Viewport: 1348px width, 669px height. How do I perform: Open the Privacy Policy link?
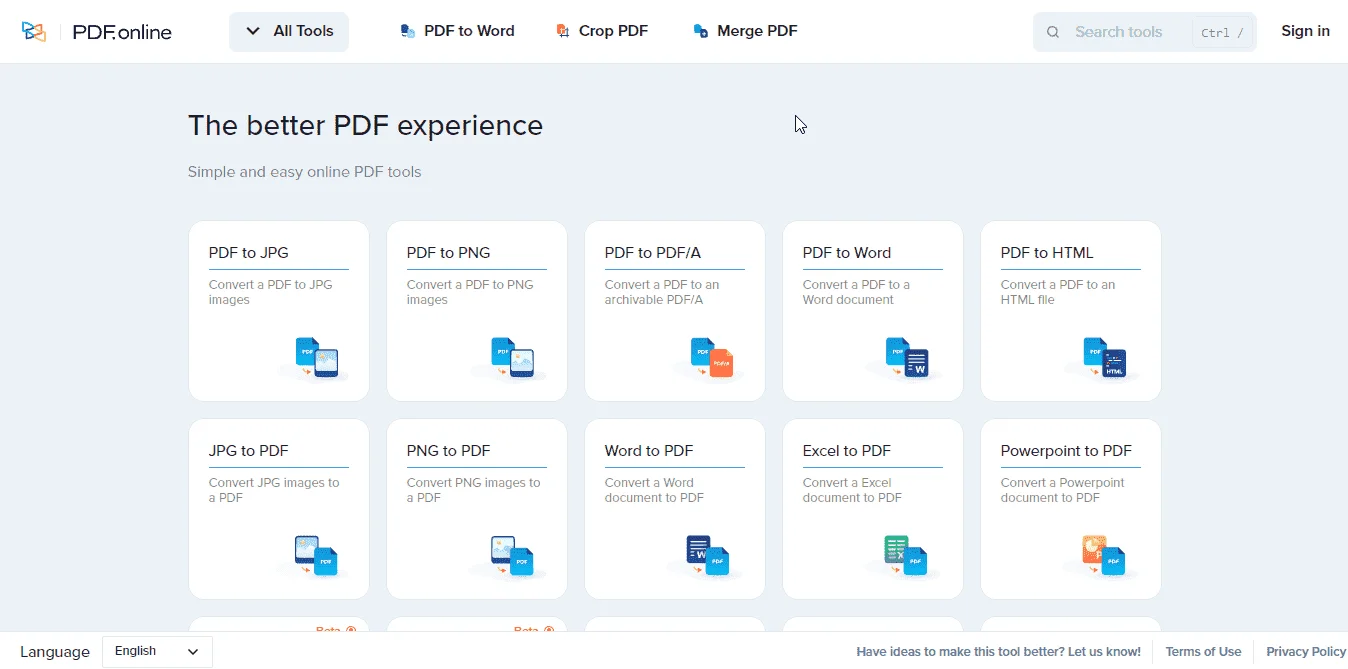click(1306, 652)
